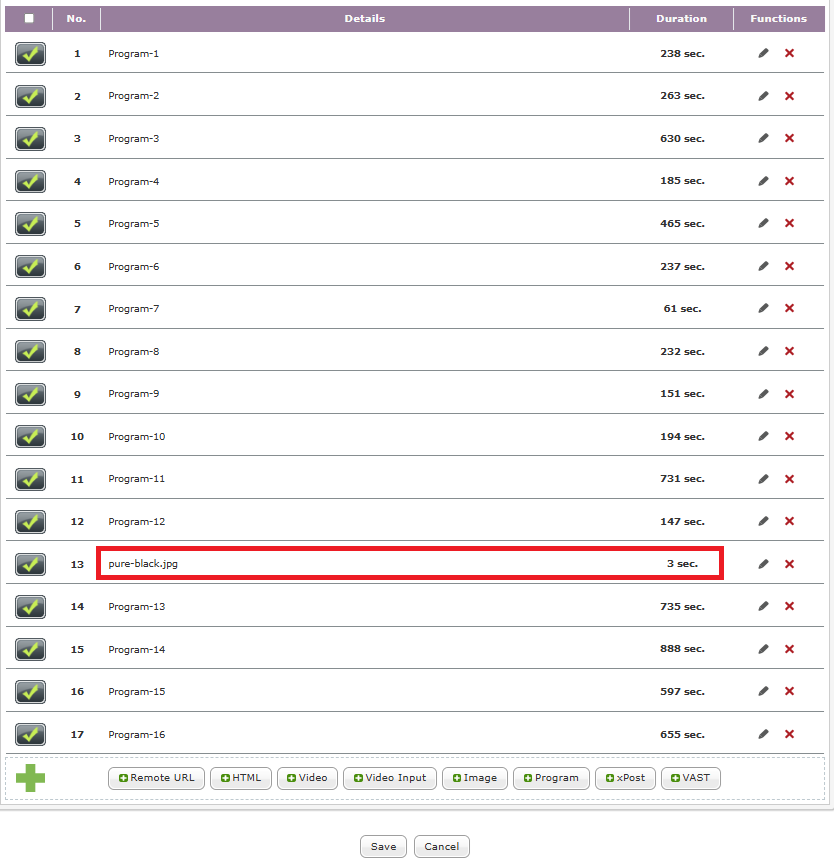Edit Program-2 with pencil icon
The image size is (834, 859).
coord(763,96)
